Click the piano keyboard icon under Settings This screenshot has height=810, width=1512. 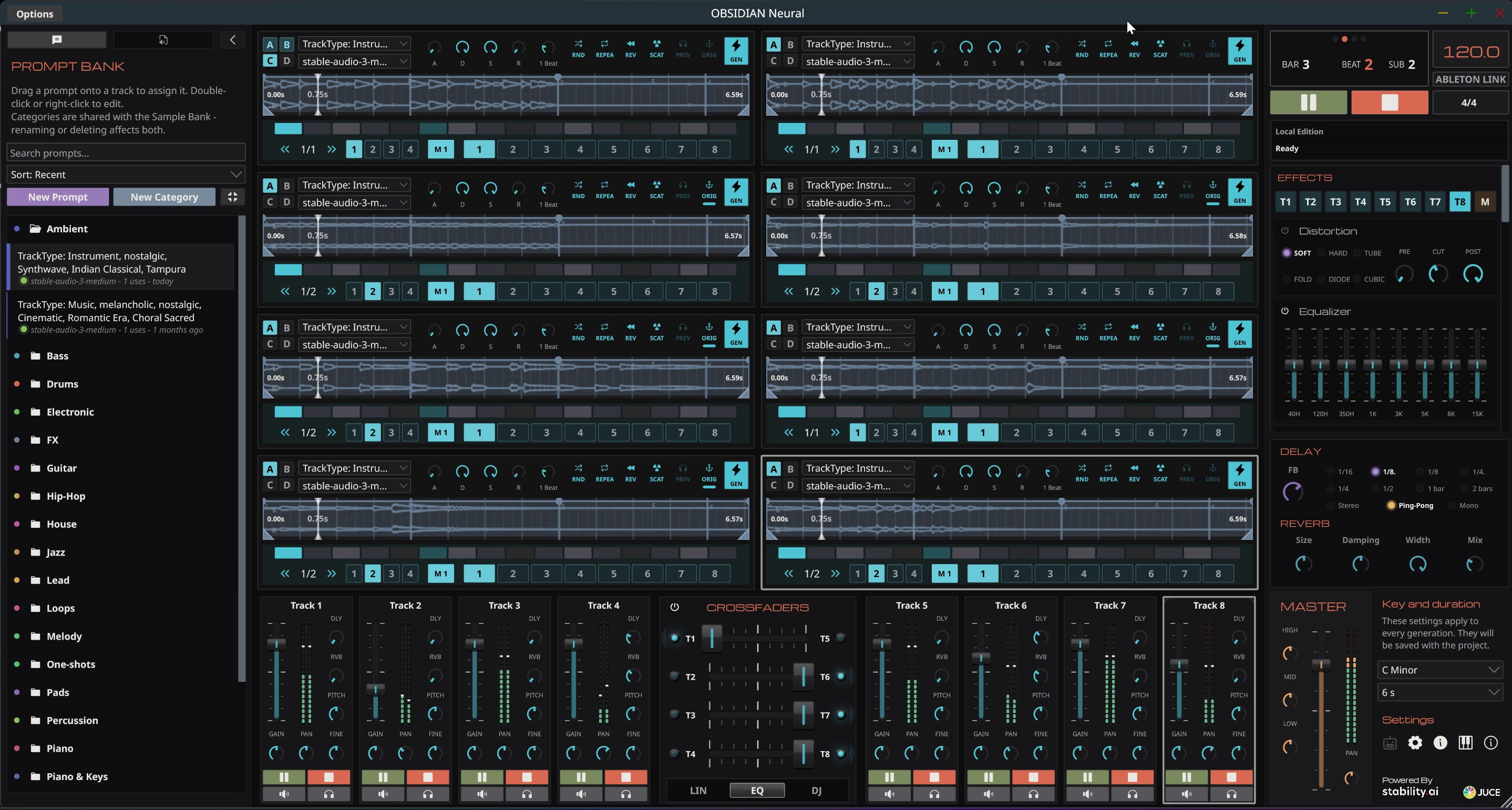click(x=1466, y=743)
